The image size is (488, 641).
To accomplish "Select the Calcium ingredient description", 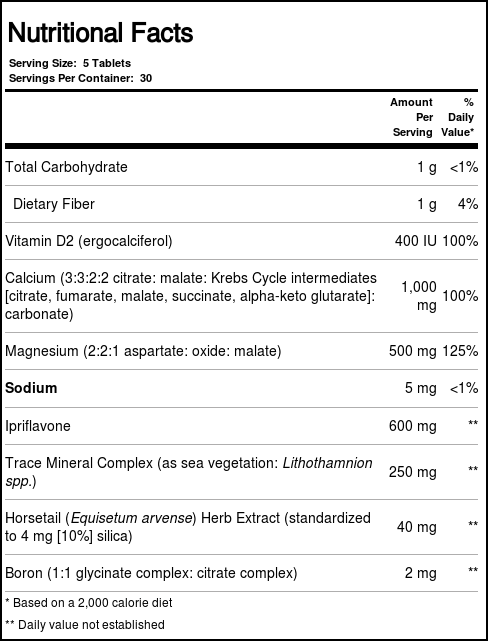I will (x=191, y=296).
